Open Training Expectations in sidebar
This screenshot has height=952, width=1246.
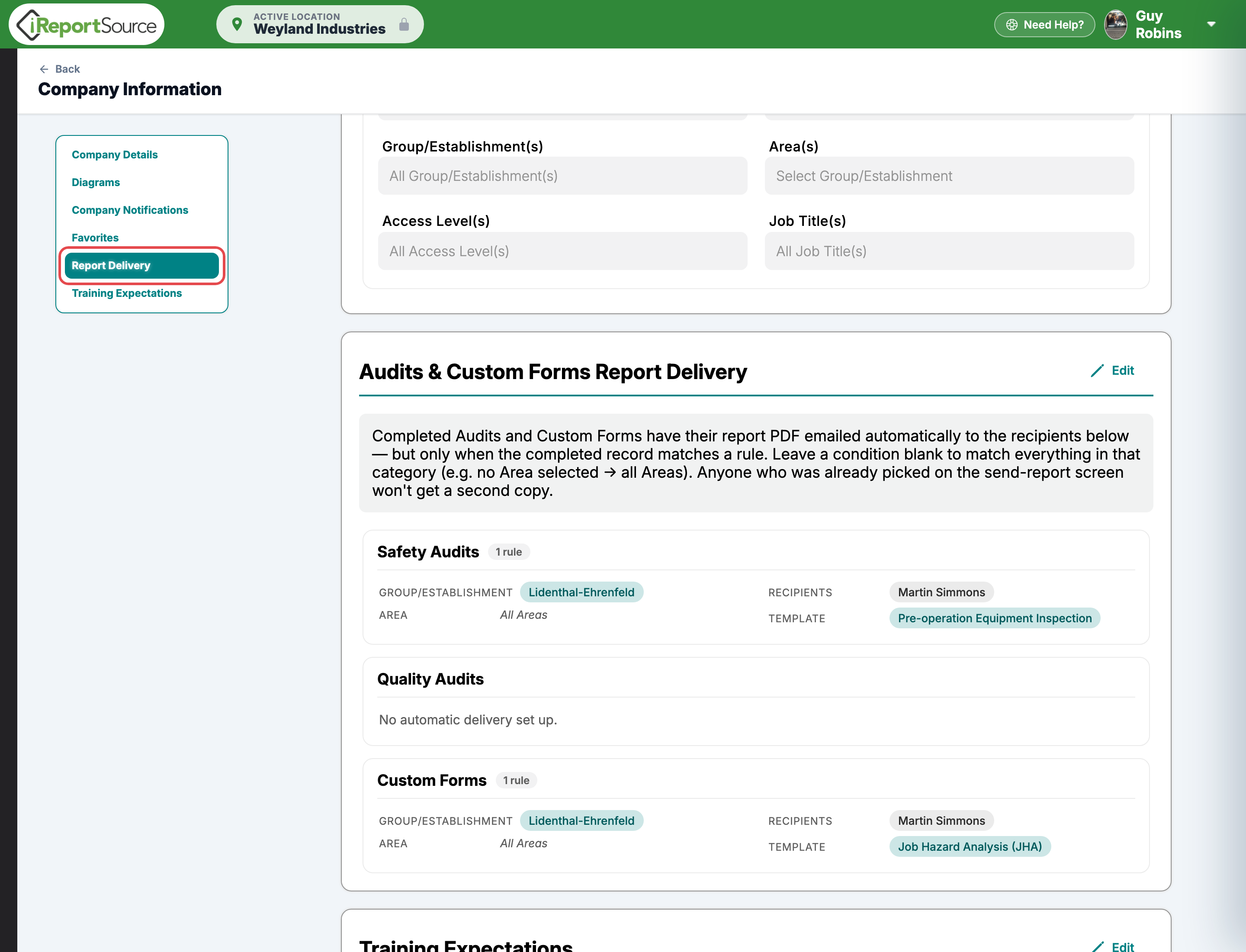pyautogui.click(x=126, y=293)
